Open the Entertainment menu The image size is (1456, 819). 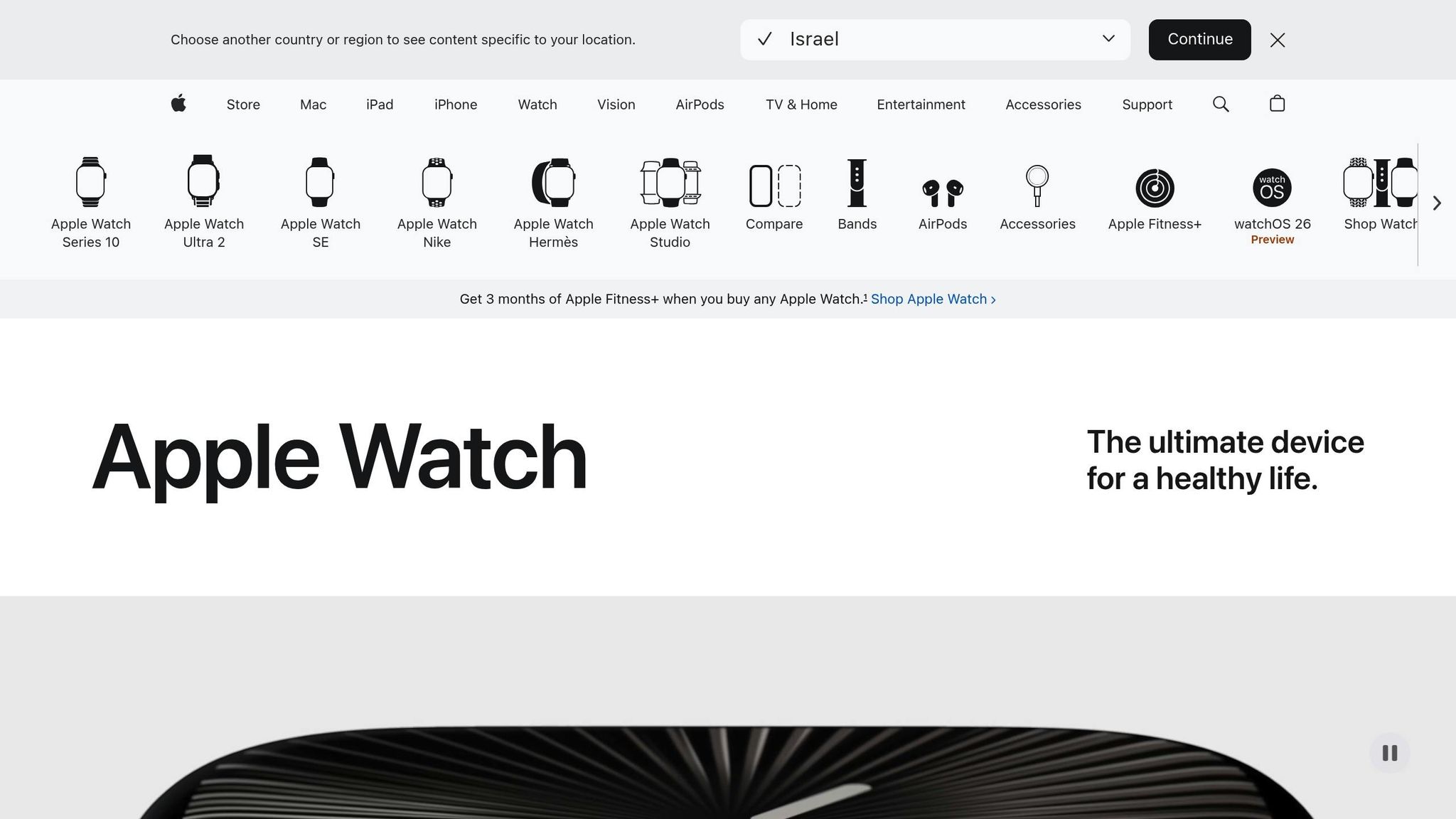pyautogui.click(x=921, y=105)
